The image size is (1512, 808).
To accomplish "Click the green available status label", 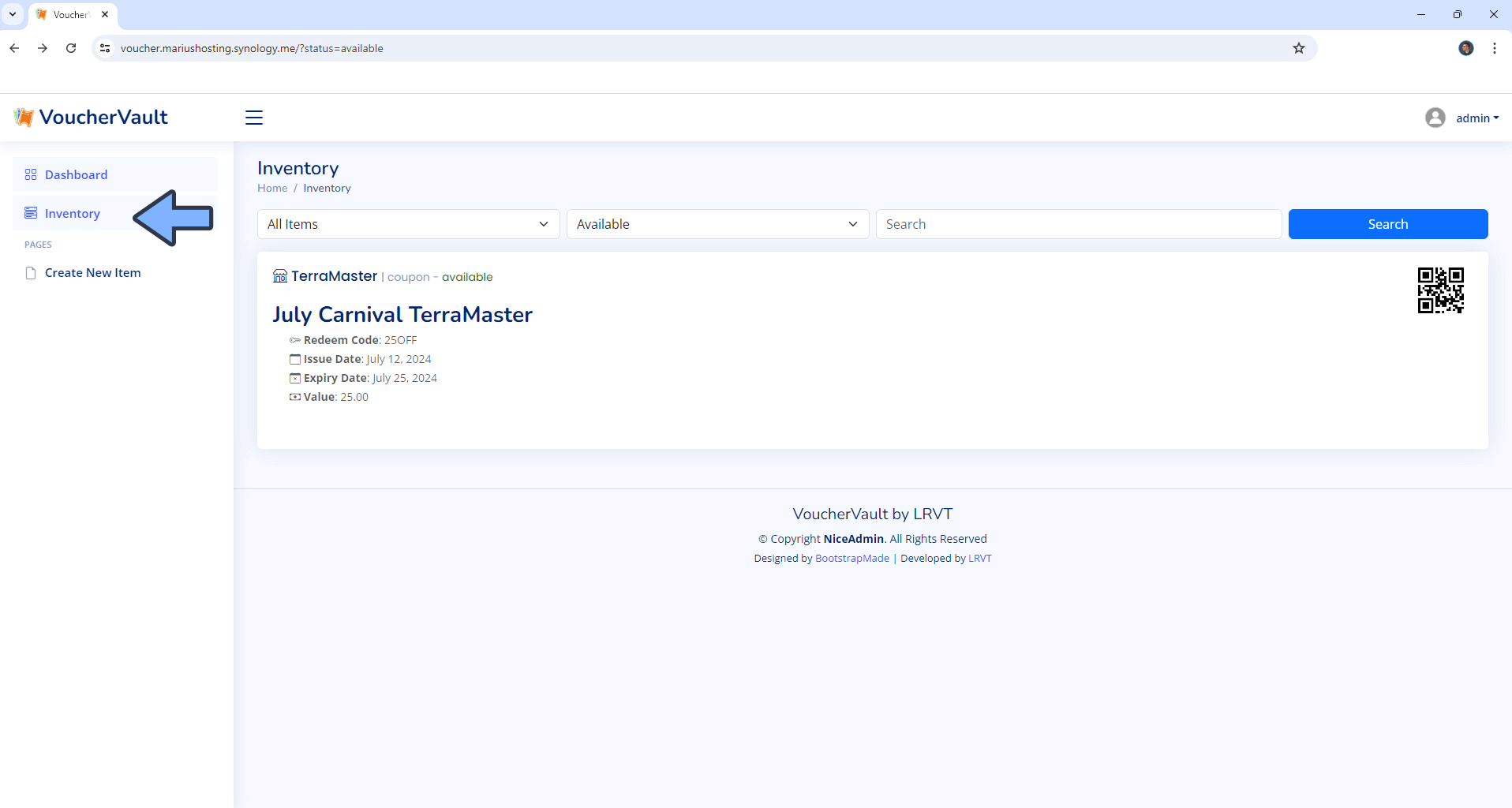I will (467, 277).
